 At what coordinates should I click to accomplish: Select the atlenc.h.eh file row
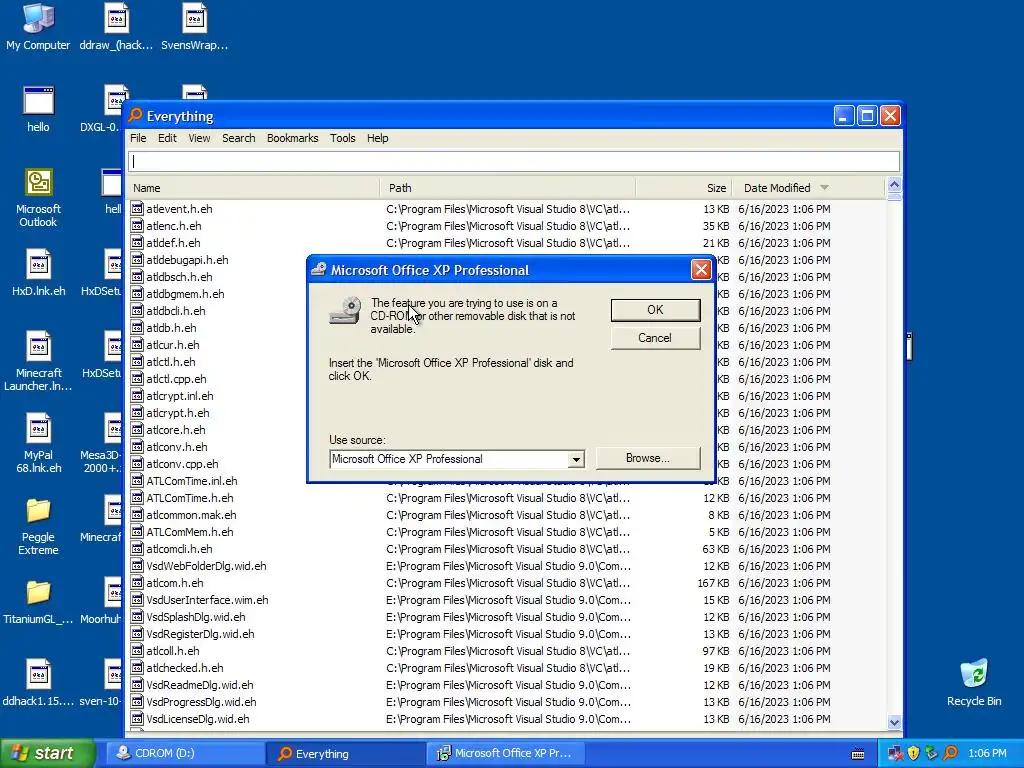(x=505, y=225)
